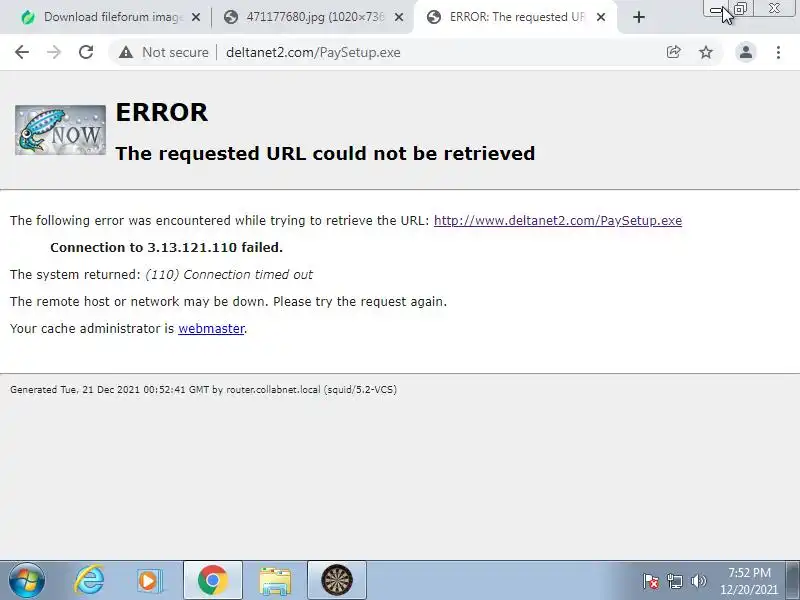Open the Chrome profile avatar
The height and width of the screenshot is (600, 800).
point(745,52)
